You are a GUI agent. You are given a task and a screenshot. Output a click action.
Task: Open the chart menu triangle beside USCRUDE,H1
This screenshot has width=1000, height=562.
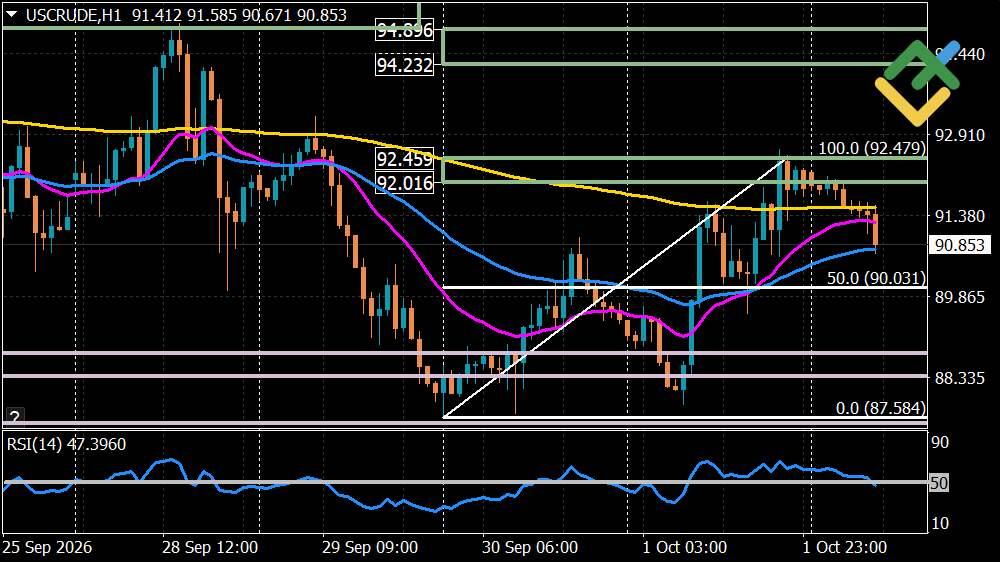click(11, 14)
